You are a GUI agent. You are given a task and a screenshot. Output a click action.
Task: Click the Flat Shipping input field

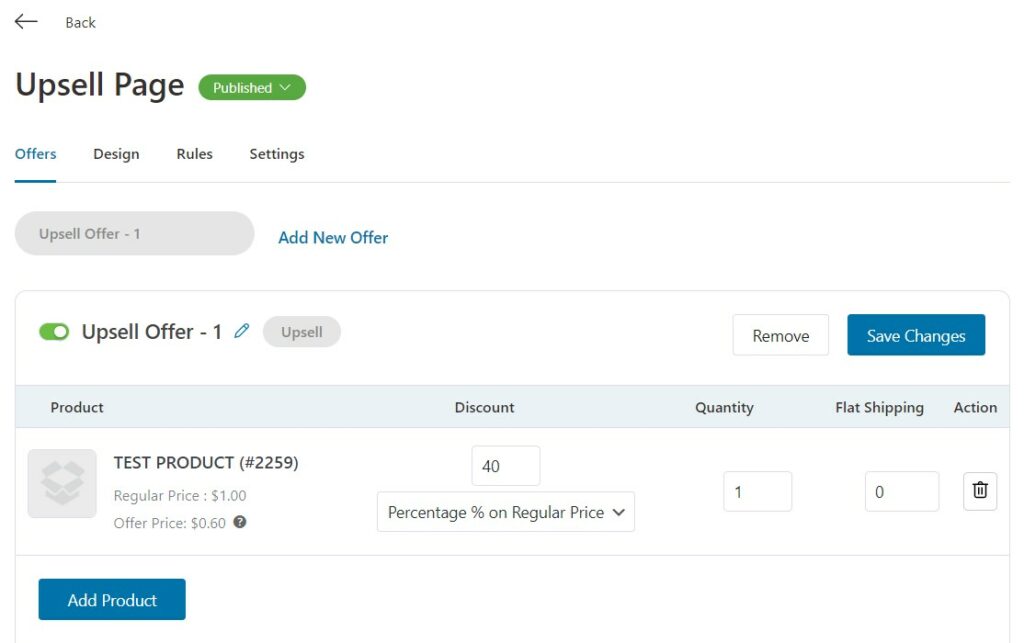(902, 492)
